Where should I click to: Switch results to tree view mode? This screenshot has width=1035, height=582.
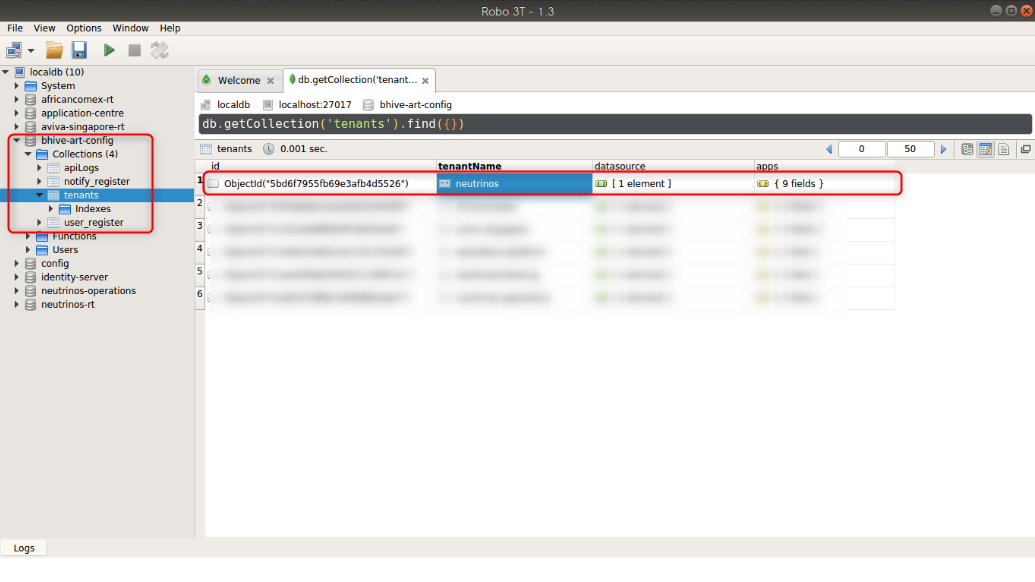tap(967, 149)
